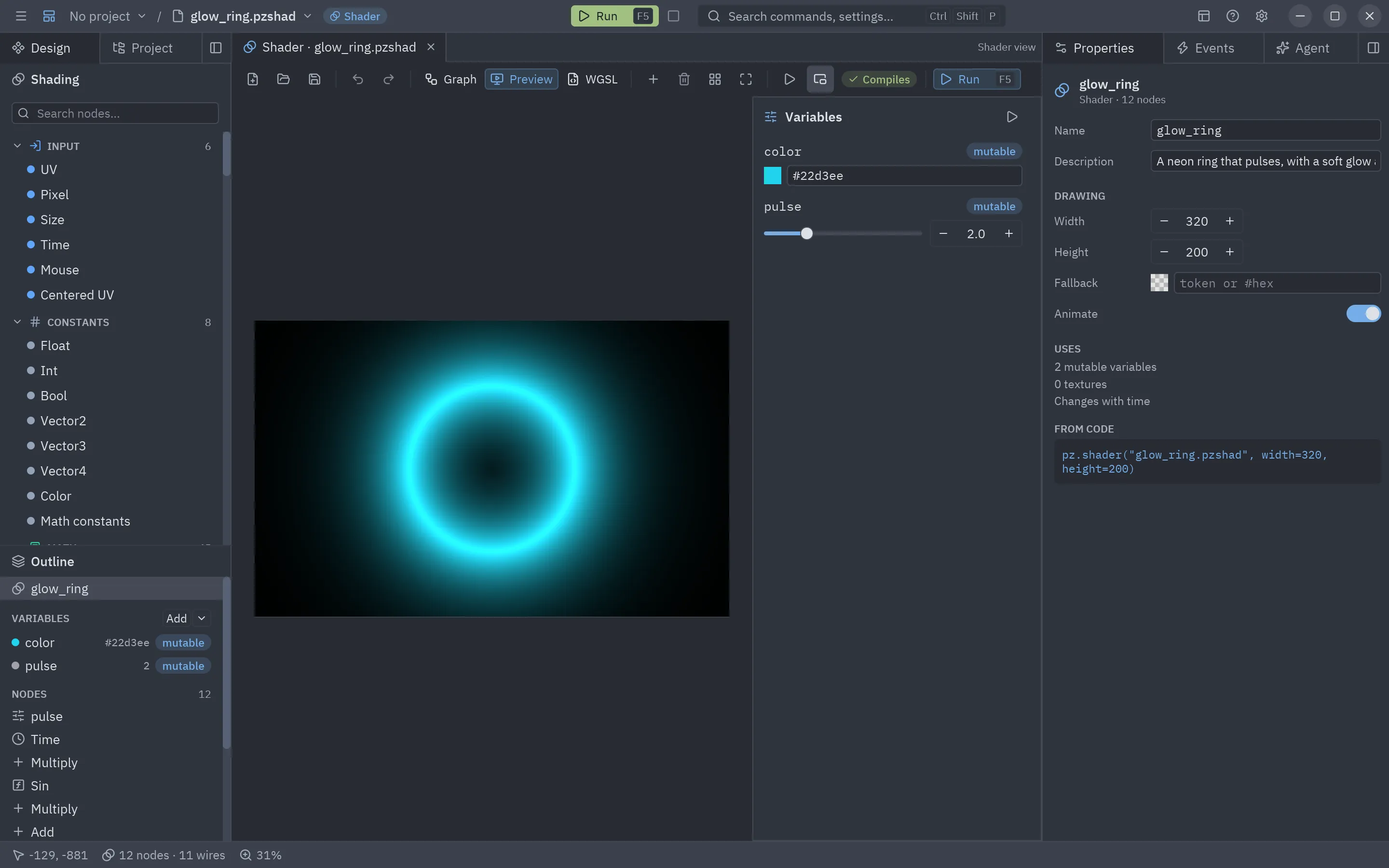Screen dimensions: 1389x868
Task: Add a node with plus icon
Action: click(x=653, y=79)
